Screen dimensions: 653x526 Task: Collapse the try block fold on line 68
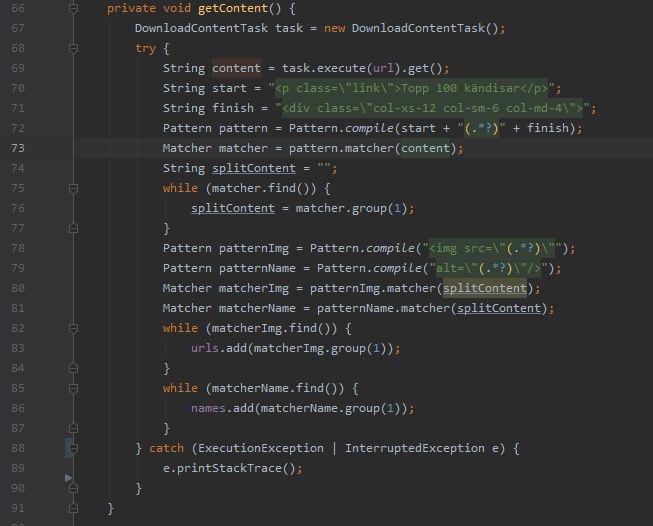73,48
